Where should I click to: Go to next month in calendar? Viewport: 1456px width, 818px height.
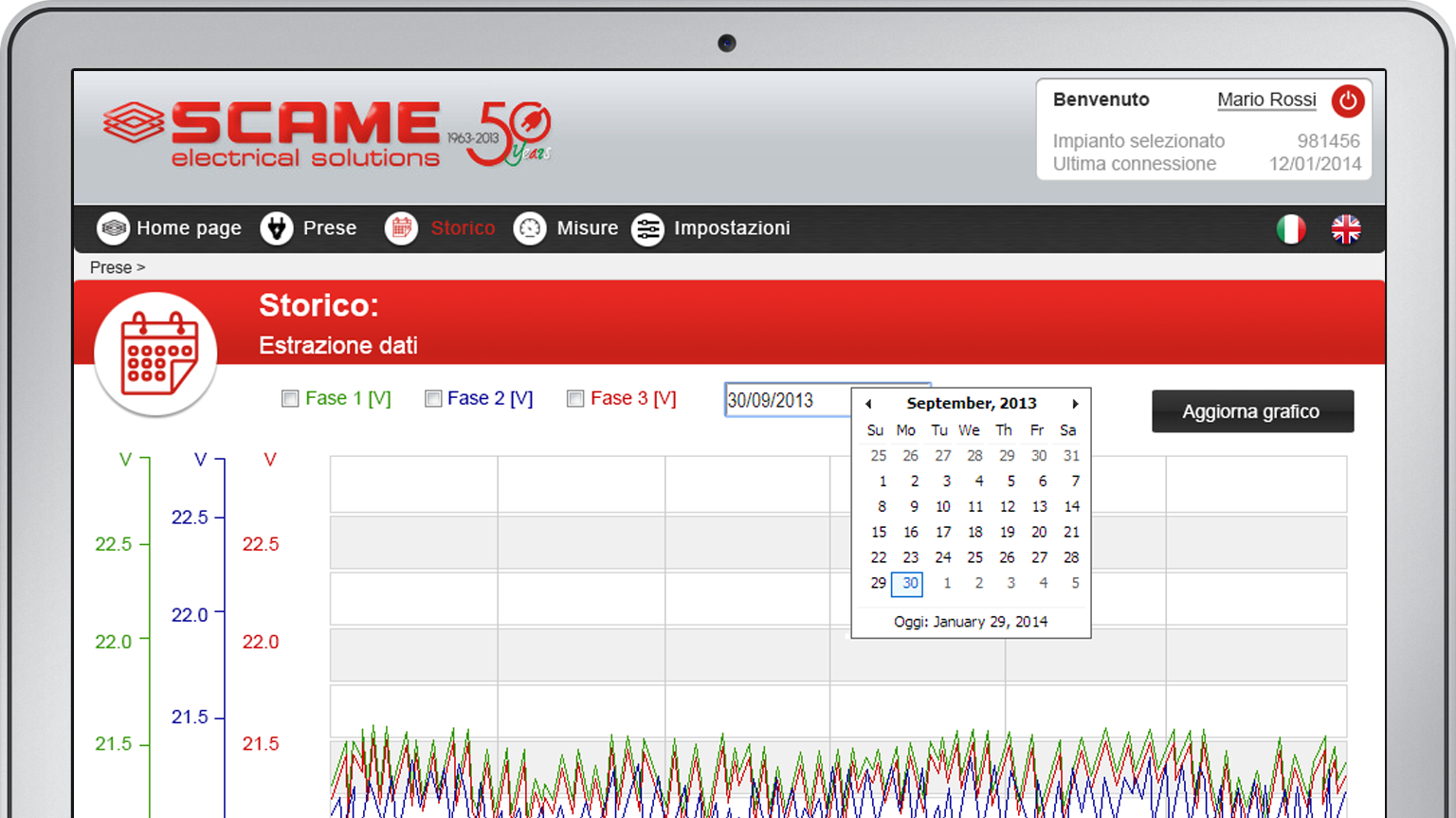[1075, 404]
